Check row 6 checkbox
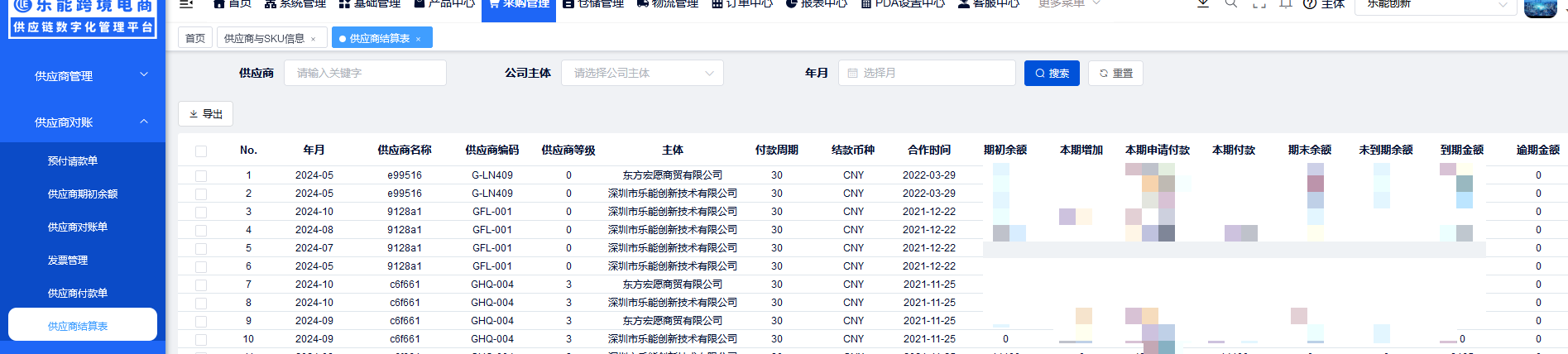Image resolution: width=1568 pixels, height=354 pixels. tap(201, 267)
